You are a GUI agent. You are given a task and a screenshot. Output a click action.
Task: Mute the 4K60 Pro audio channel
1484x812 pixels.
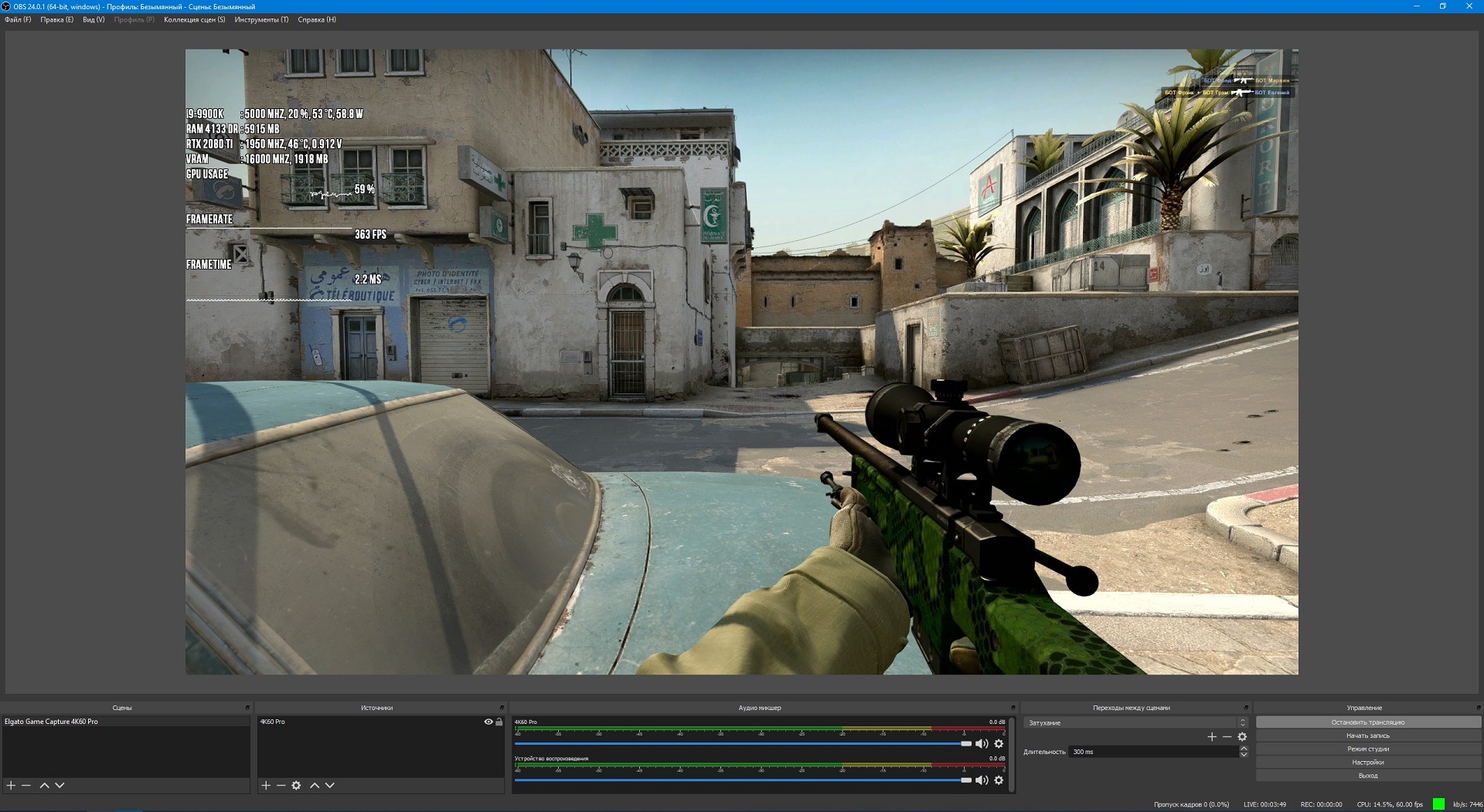[982, 743]
